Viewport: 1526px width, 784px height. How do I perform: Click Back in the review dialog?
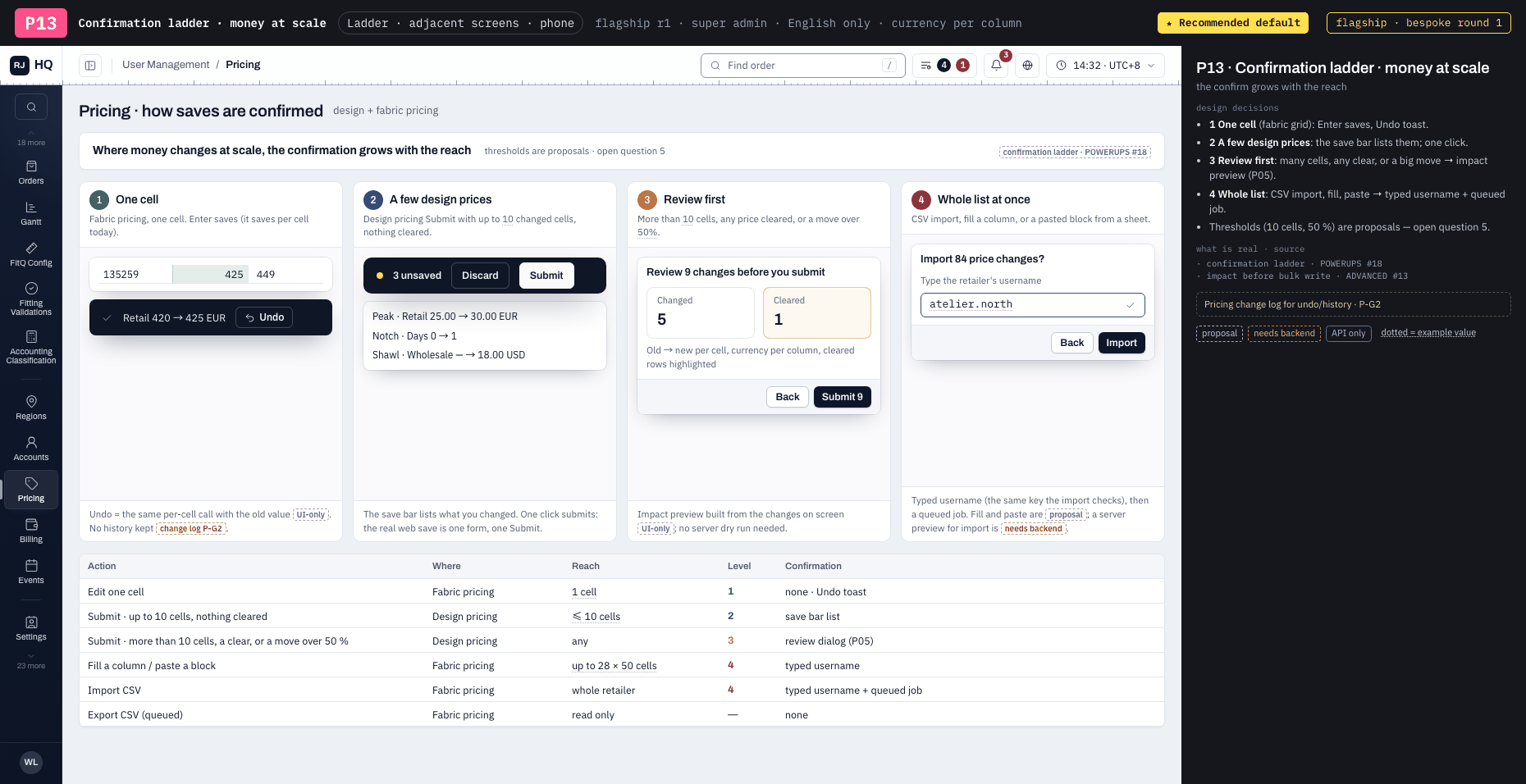click(x=788, y=397)
